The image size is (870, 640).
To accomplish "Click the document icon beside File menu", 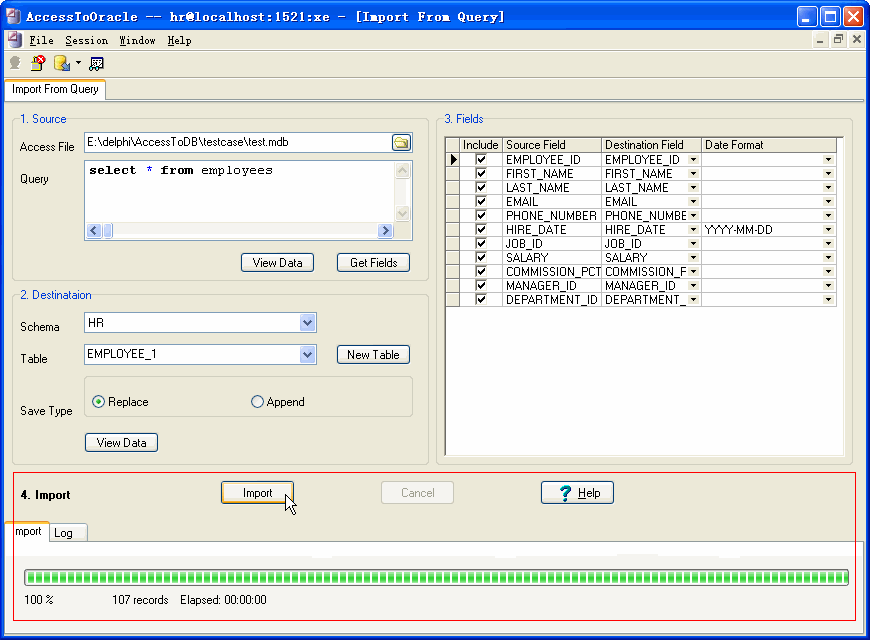I will coord(15,40).
